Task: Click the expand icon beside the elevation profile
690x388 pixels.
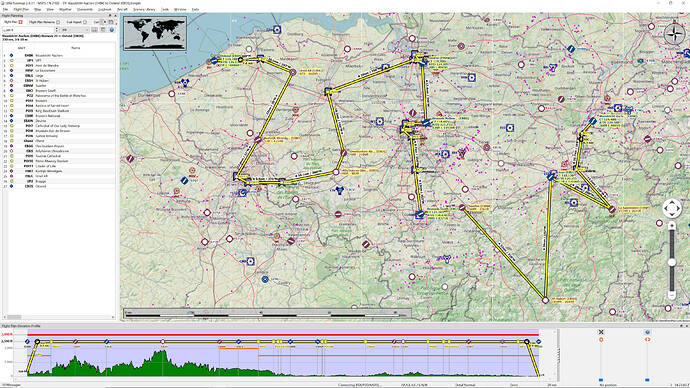Action: (x=601, y=332)
